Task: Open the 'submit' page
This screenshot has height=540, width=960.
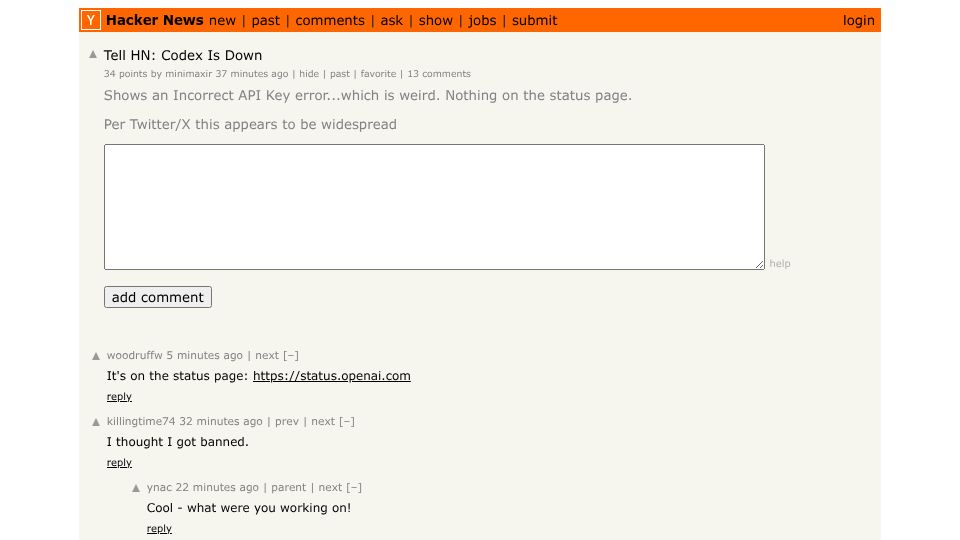Action: tap(534, 21)
